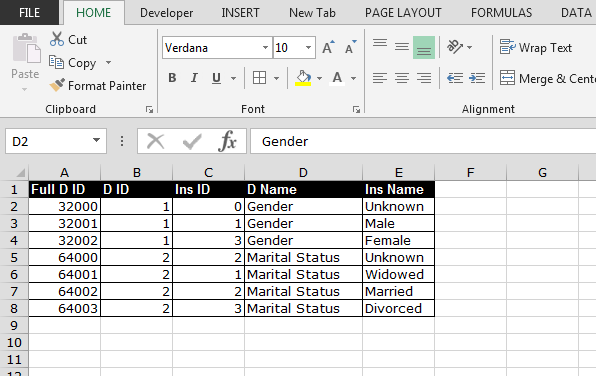Switch to the PAGE LAYOUT tab
596x376 pixels.
(403, 13)
